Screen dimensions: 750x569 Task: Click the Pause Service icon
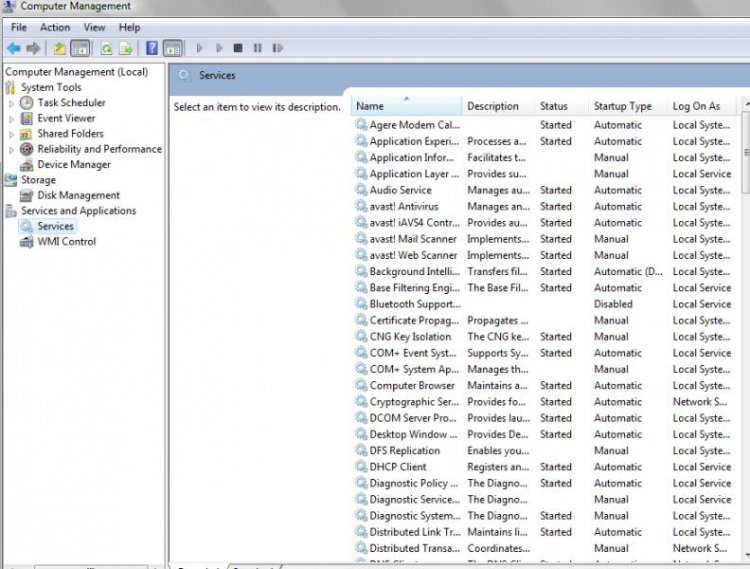coord(257,48)
